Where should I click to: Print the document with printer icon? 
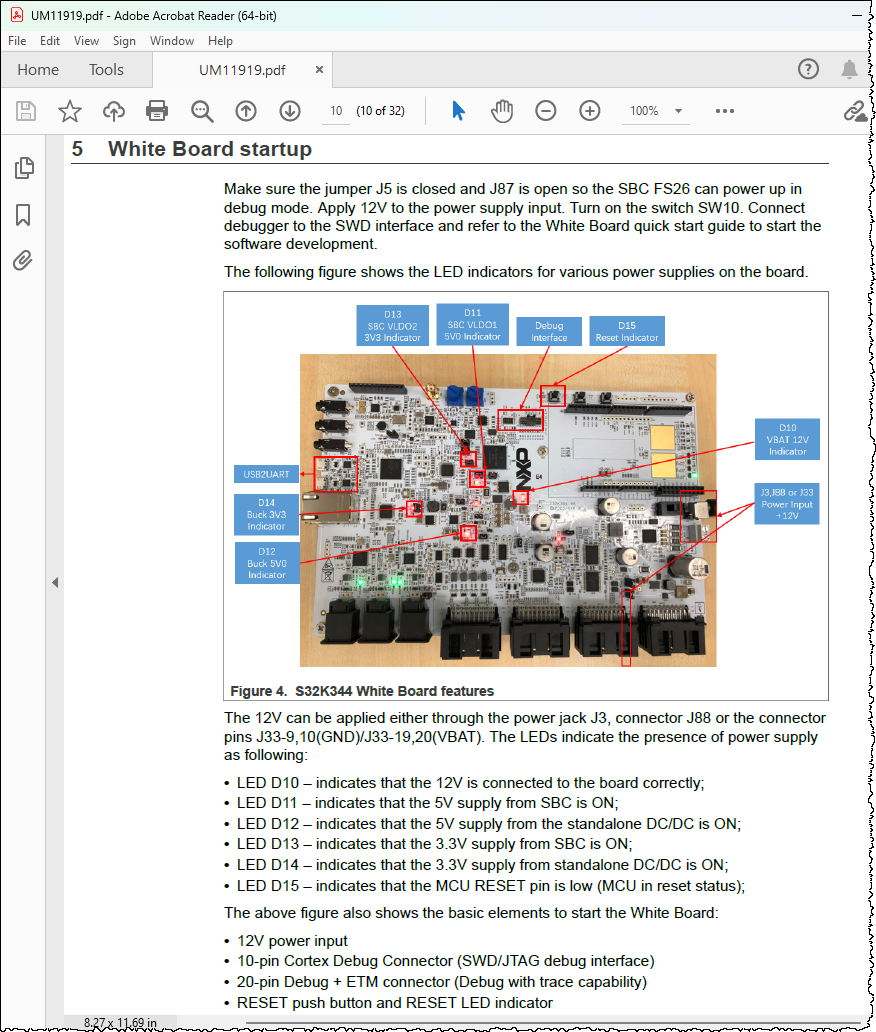click(x=157, y=111)
